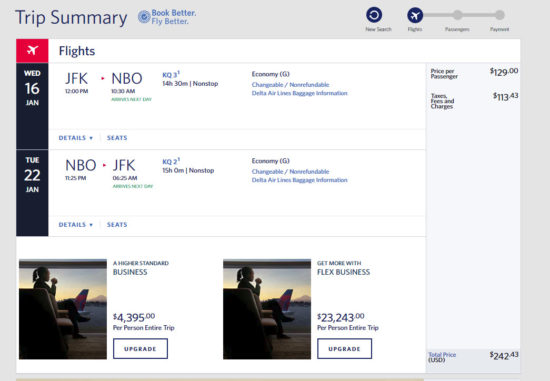Upgrade to Flex Business for $23,243
550x381 pixels.
tap(344, 349)
